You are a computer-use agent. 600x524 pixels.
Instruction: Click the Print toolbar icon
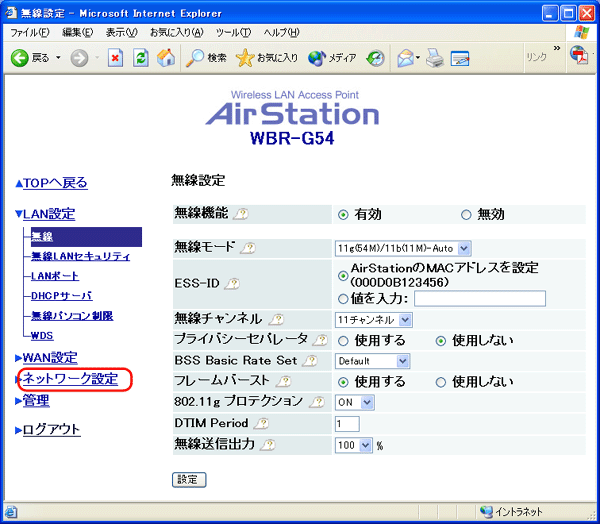coord(435,58)
